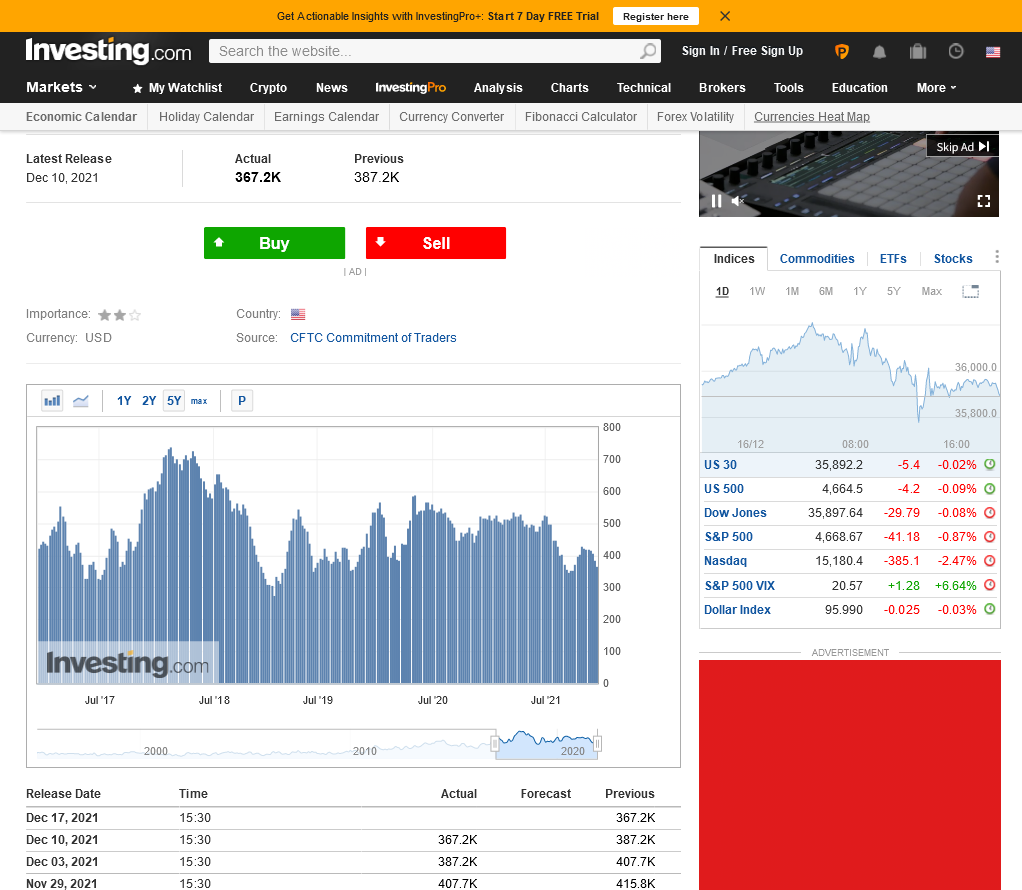Open the InvestingPro menu item
Viewport: 1022px width, 890px height.
[411, 87]
